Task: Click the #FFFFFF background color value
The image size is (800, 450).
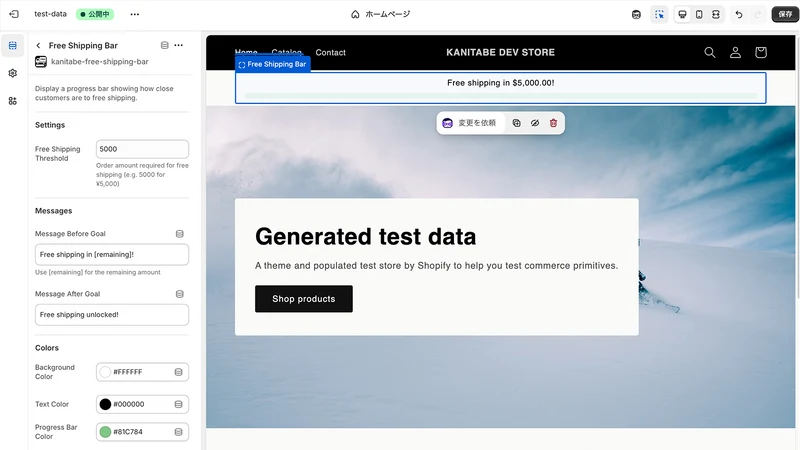Action: pos(128,372)
